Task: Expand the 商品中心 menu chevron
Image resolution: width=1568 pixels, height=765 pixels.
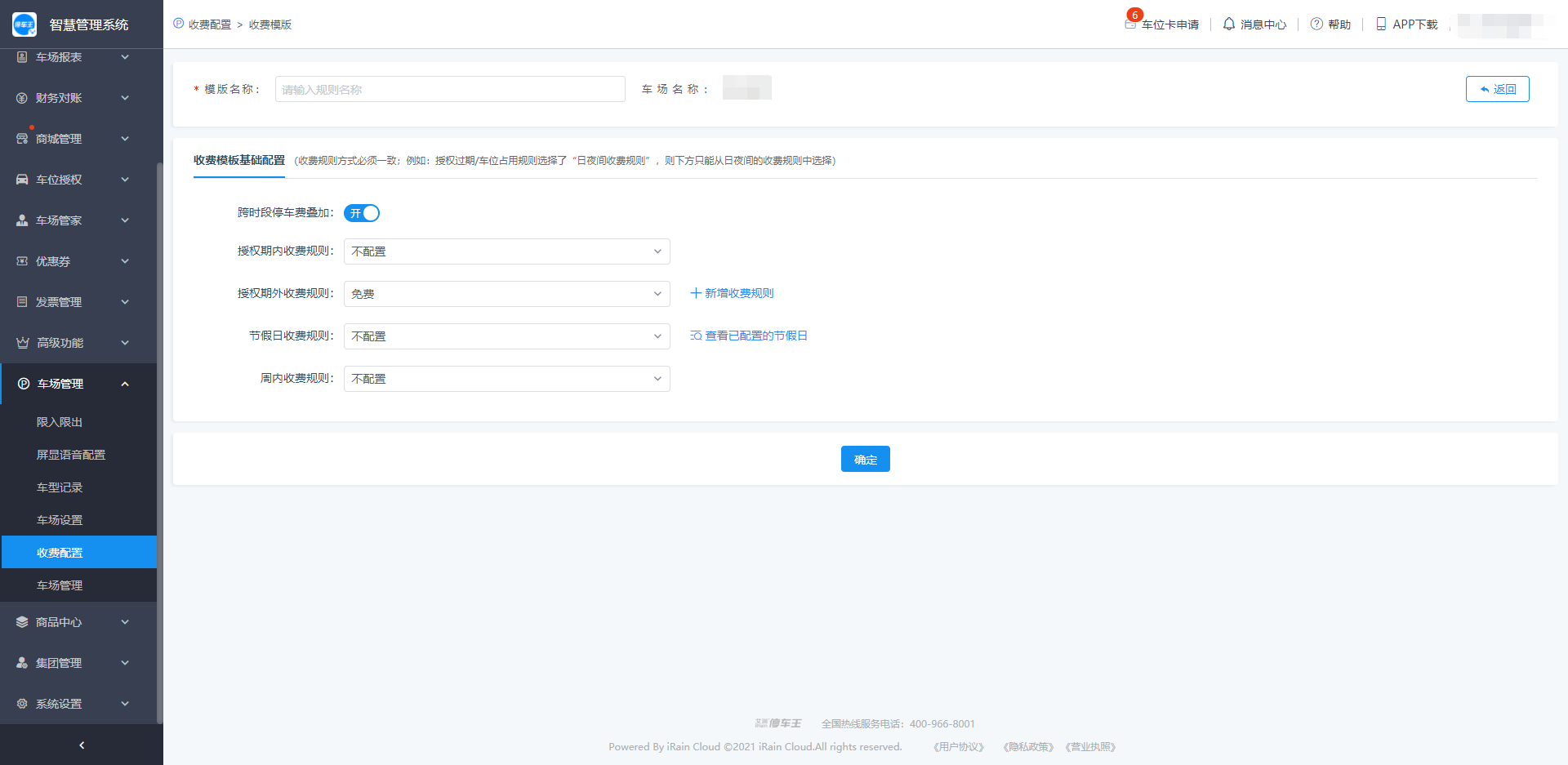Action: (125, 622)
